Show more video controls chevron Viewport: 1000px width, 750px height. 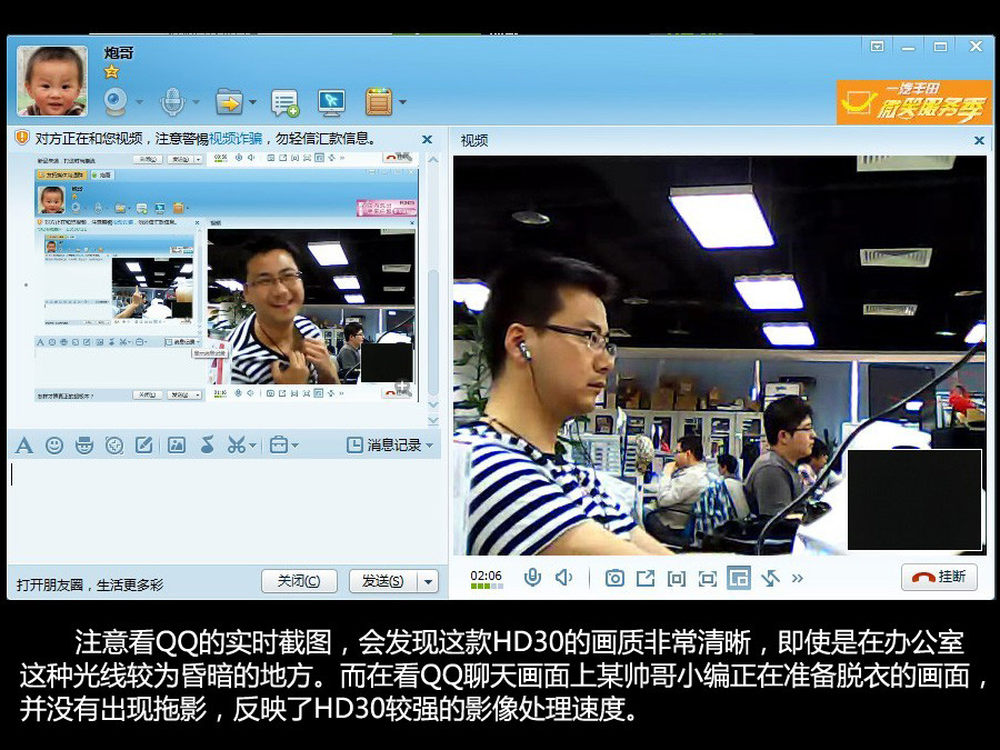coord(797,578)
